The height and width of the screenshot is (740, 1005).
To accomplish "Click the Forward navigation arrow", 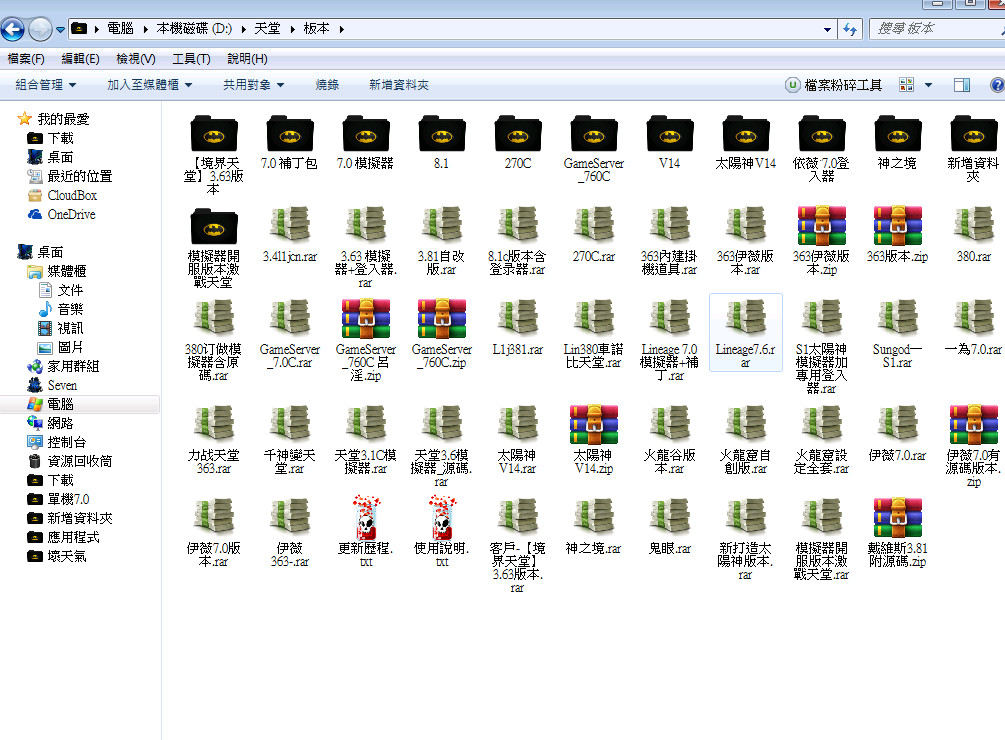I will coord(40,29).
